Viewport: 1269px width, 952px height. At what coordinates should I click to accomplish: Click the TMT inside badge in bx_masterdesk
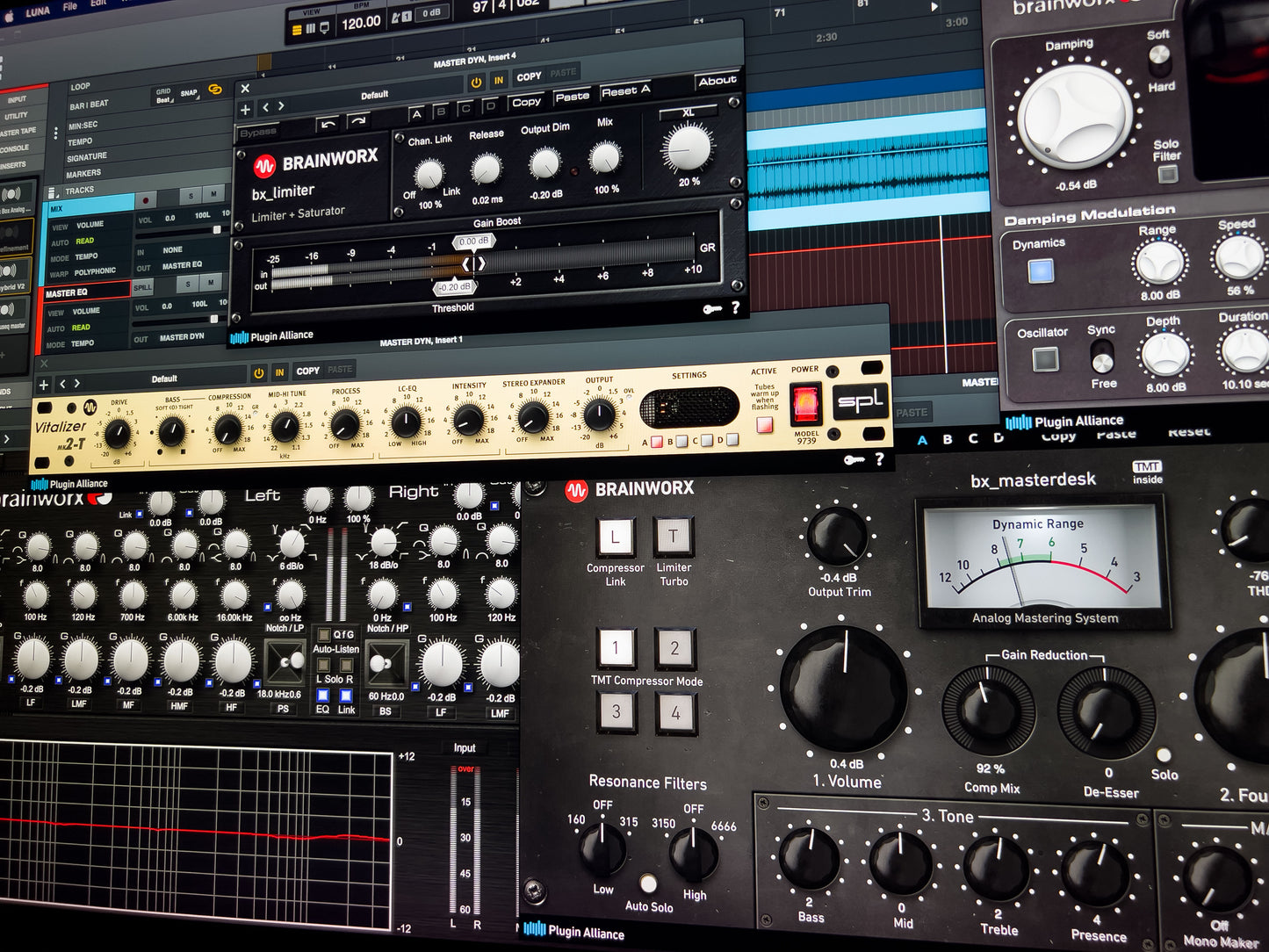pyautogui.click(x=1147, y=472)
